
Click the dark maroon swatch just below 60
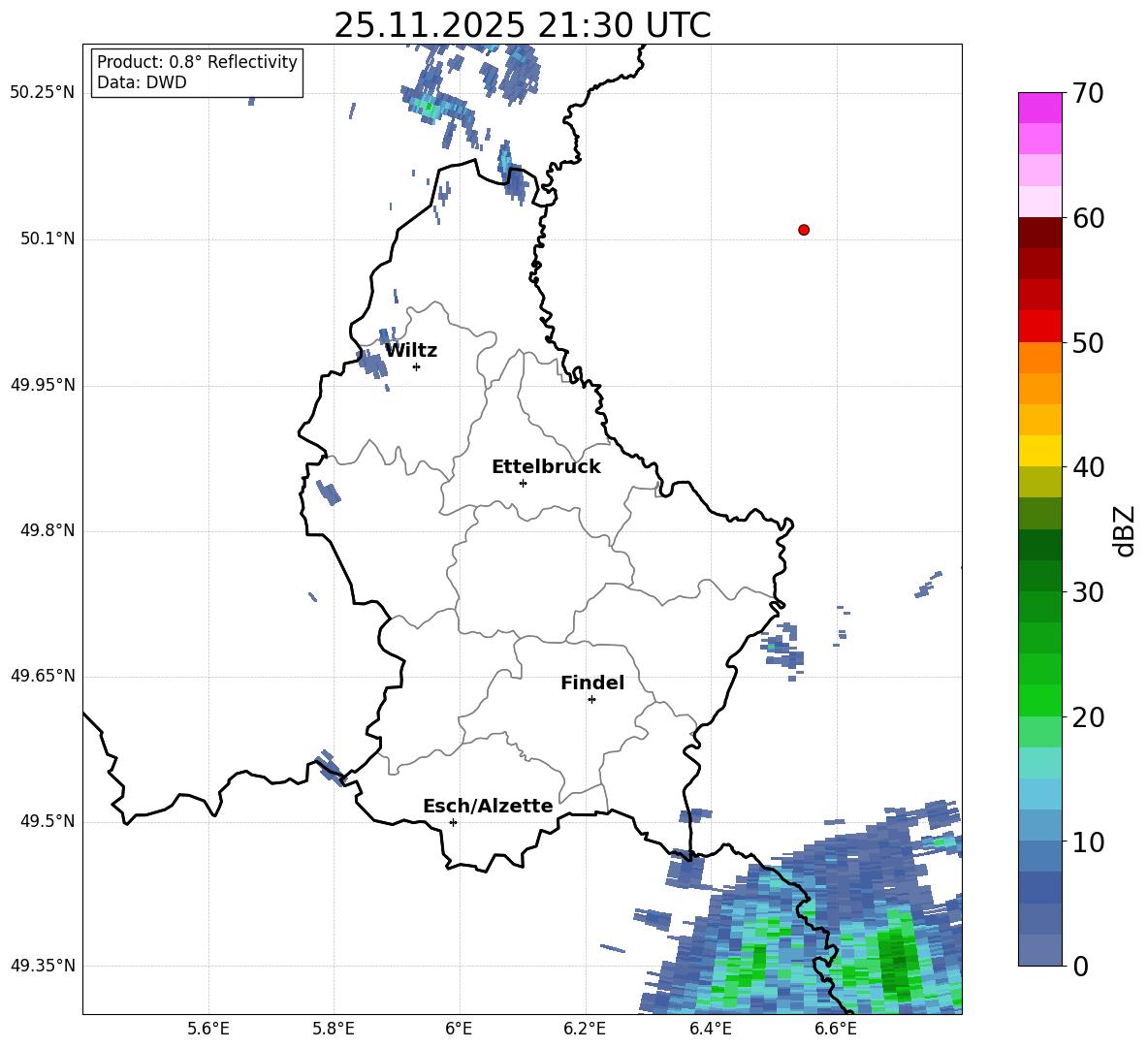pos(1039,233)
